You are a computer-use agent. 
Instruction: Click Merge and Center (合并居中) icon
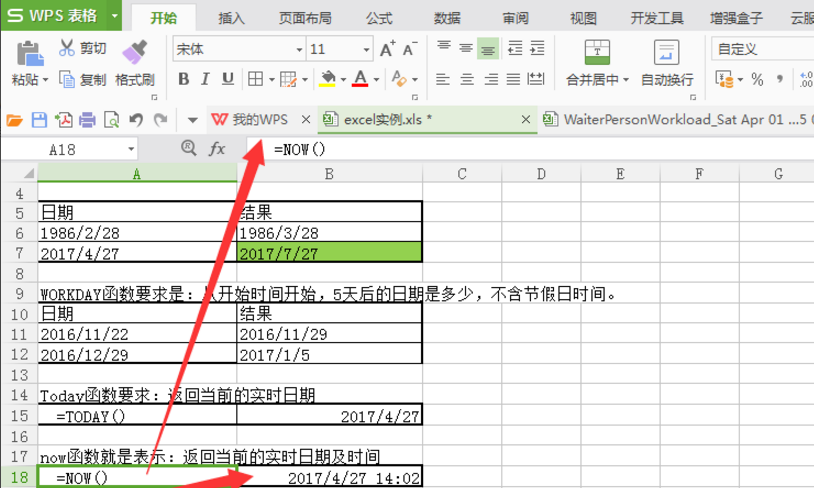(x=597, y=52)
